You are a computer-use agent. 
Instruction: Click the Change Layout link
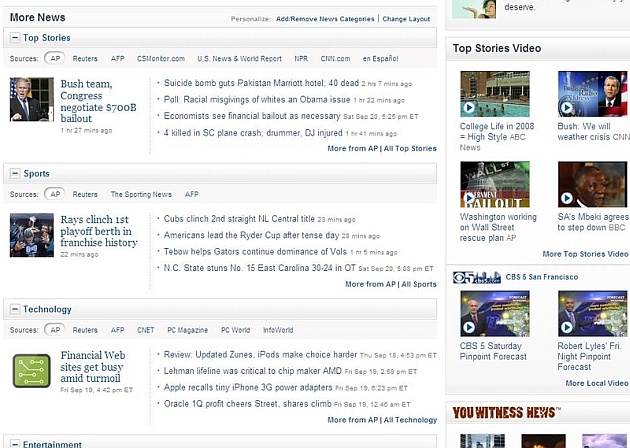click(406, 19)
